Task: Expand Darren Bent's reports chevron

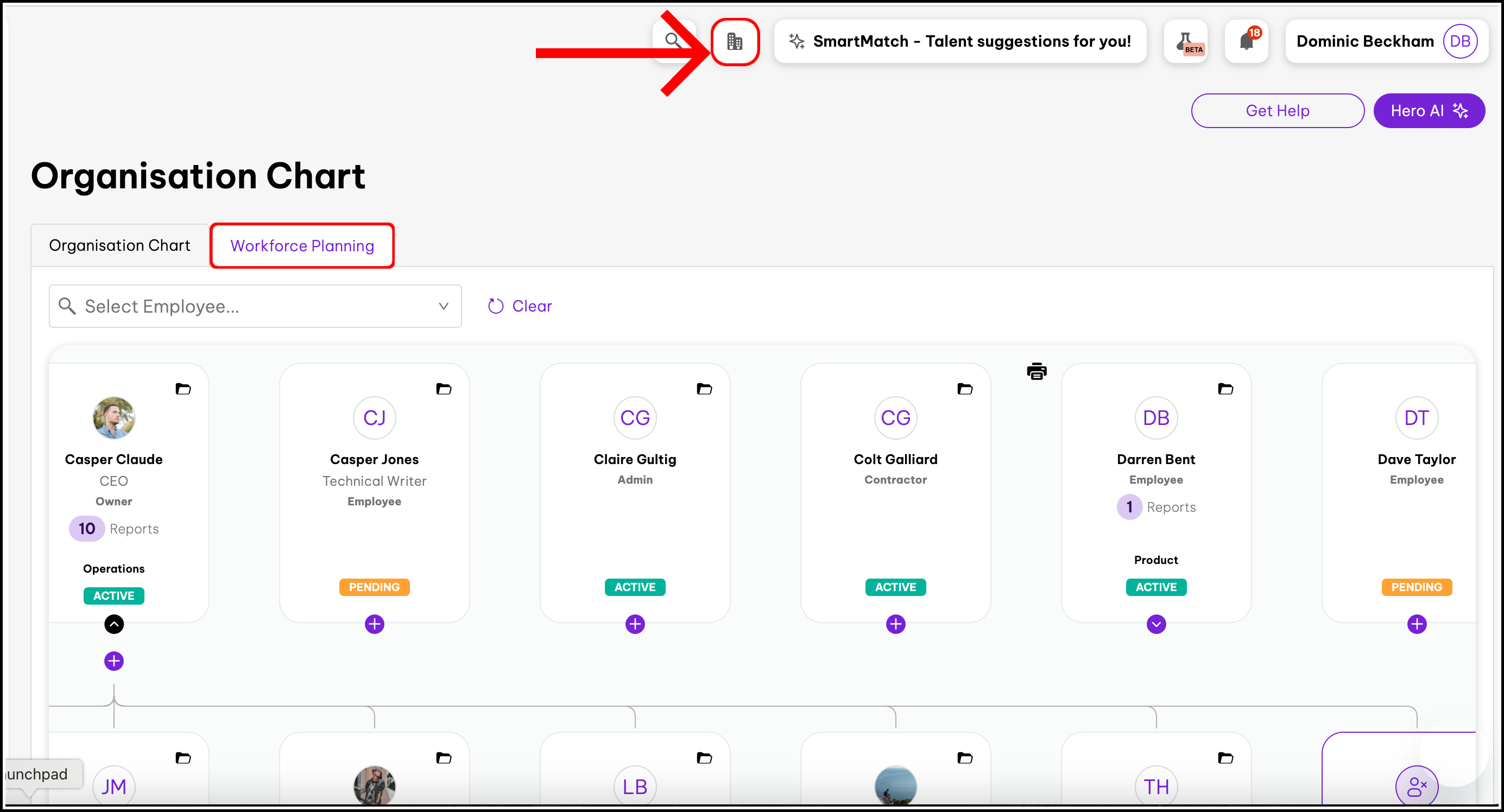Action: pyautogui.click(x=1156, y=624)
